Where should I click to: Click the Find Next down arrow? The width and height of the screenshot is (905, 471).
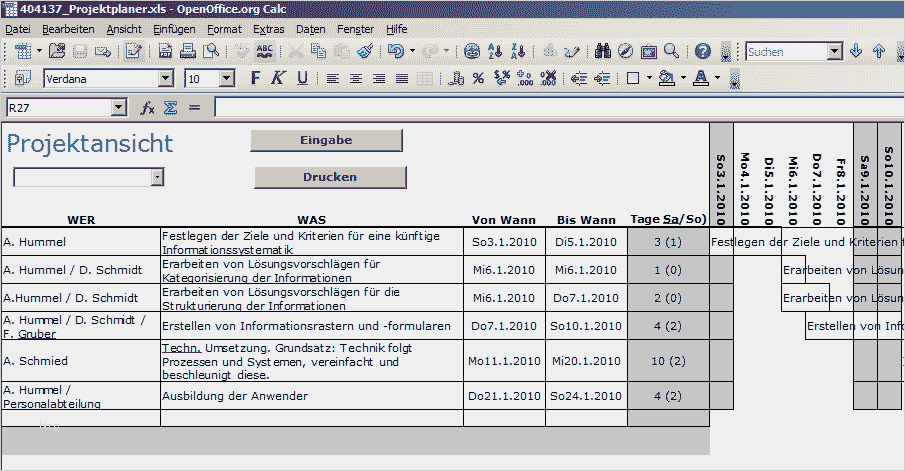tap(856, 51)
